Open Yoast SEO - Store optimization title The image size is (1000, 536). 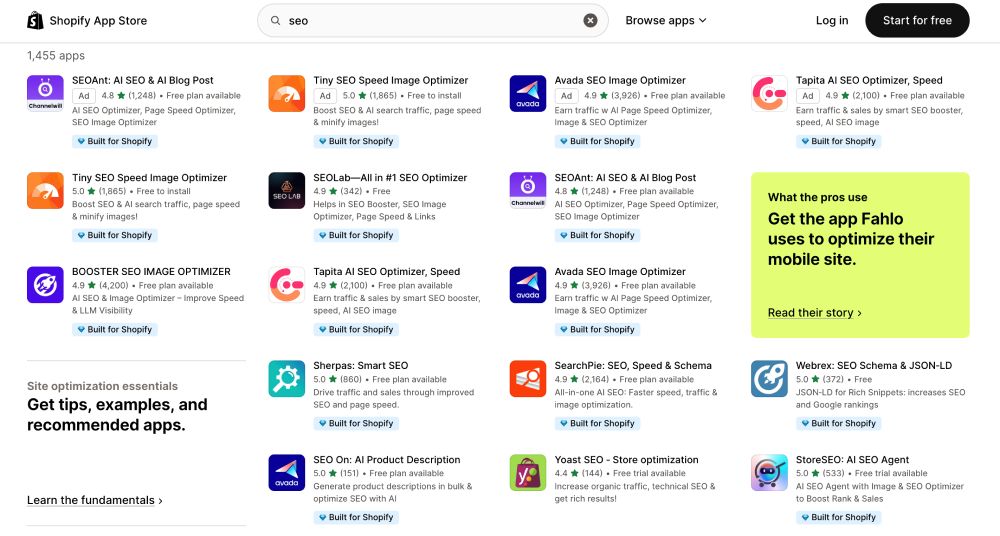click(x=626, y=459)
